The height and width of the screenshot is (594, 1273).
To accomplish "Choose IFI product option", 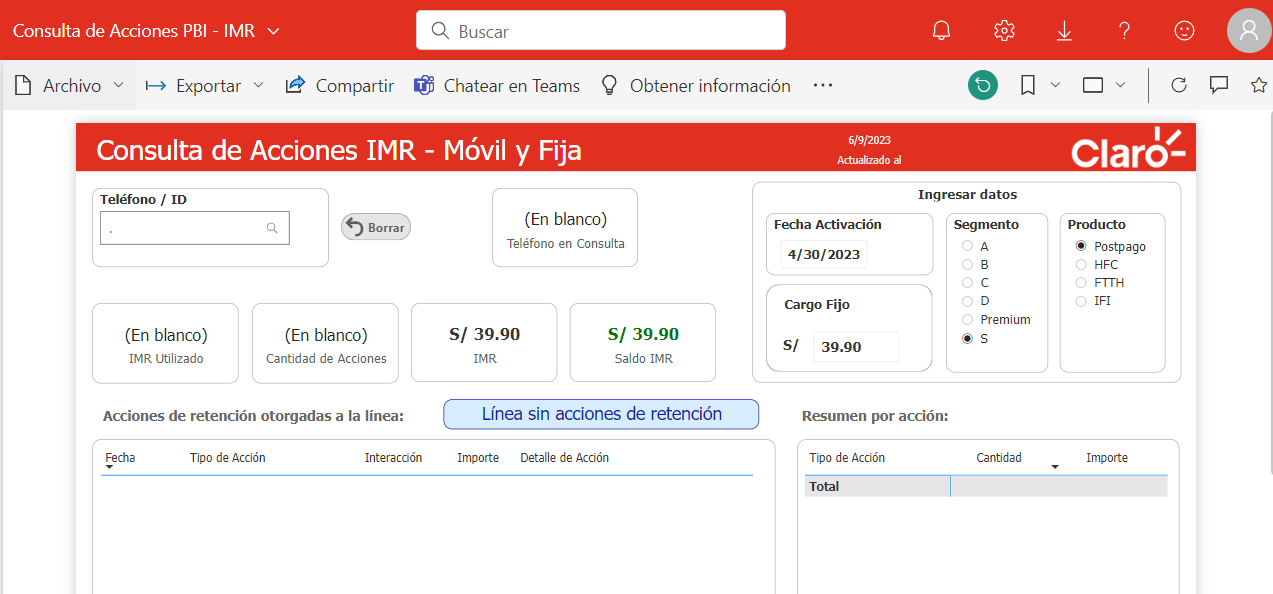I will [x=1081, y=301].
